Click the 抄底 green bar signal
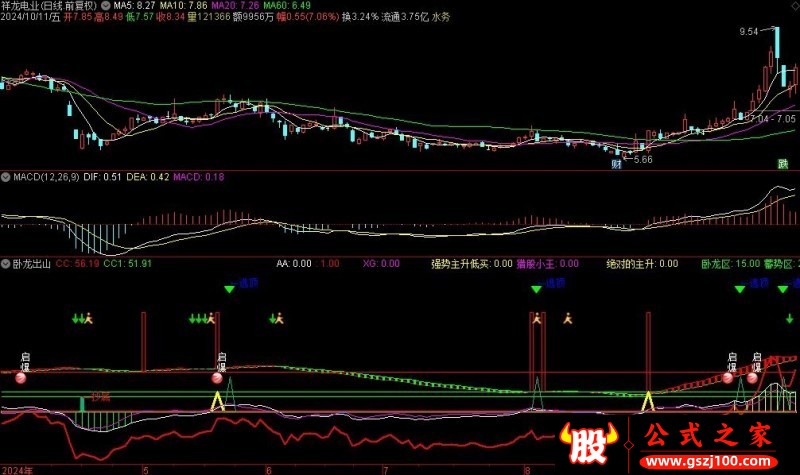This screenshot has height=475, width=800. click(x=82, y=404)
